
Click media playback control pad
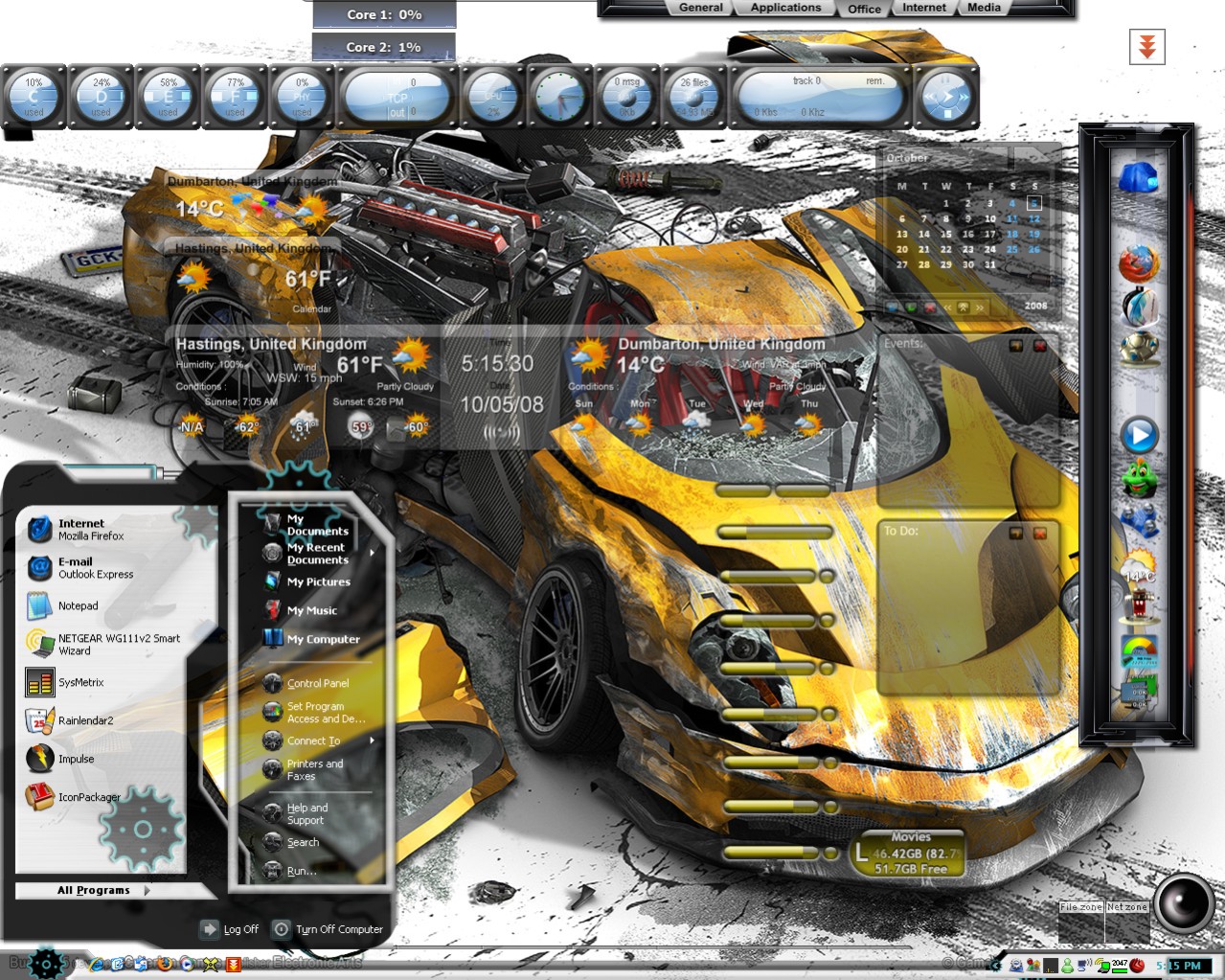point(946,97)
